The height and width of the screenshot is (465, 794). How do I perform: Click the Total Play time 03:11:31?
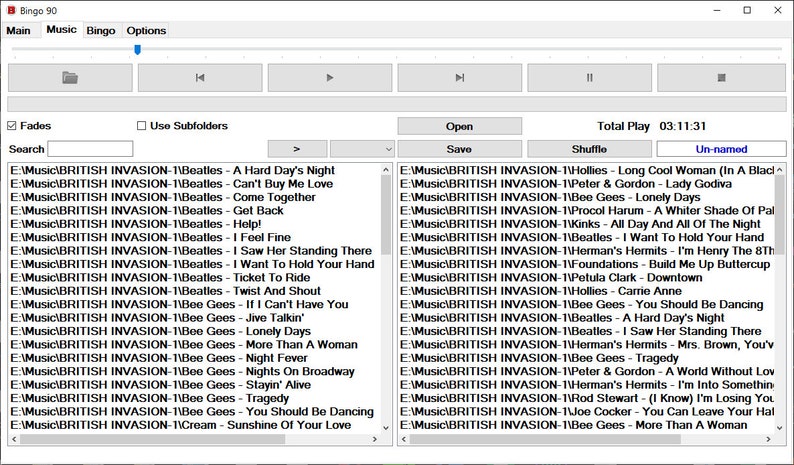click(x=682, y=126)
